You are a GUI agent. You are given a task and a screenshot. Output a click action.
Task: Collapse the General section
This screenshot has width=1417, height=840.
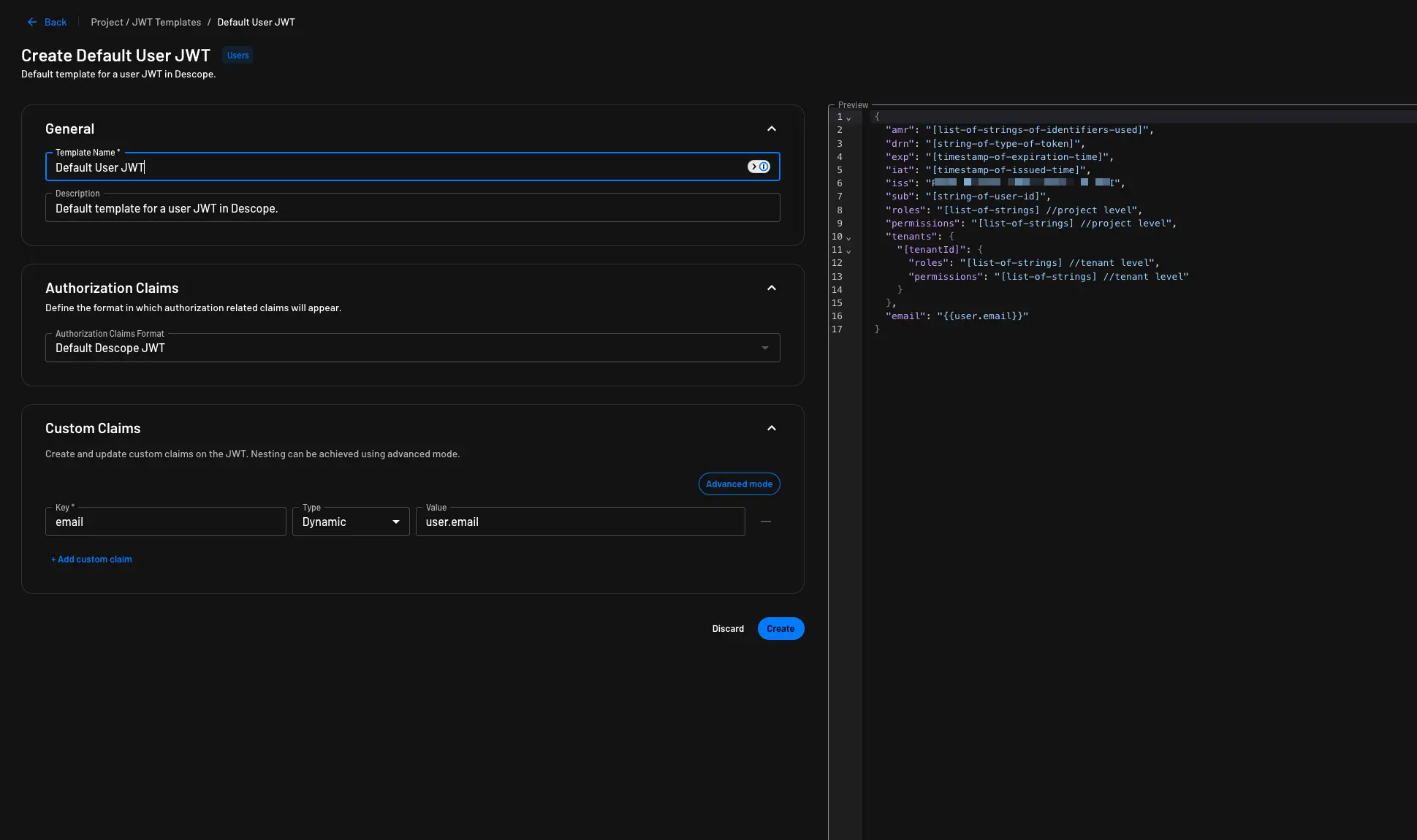tap(772, 129)
